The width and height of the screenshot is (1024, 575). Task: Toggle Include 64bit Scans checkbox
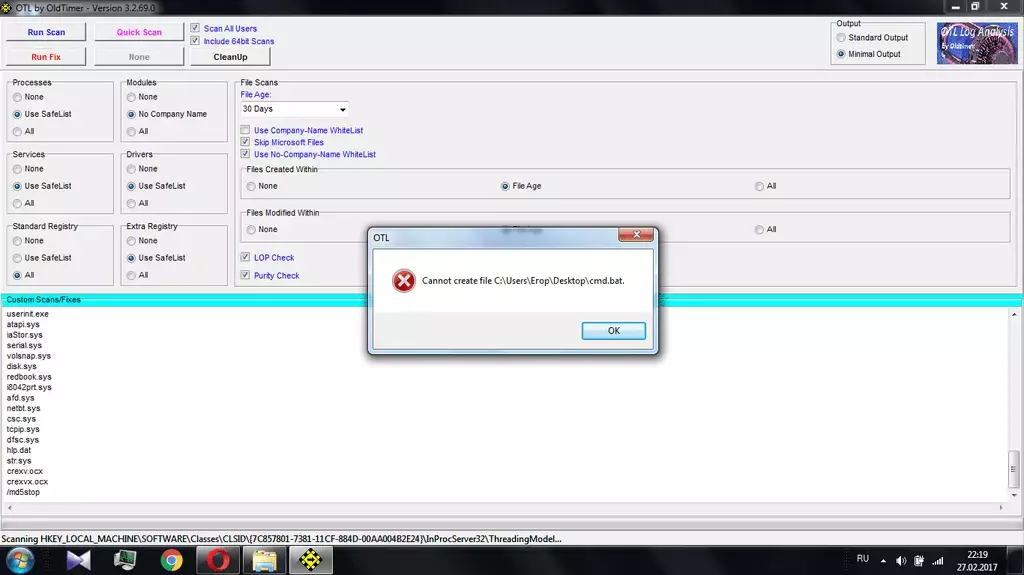pyautogui.click(x=195, y=41)
